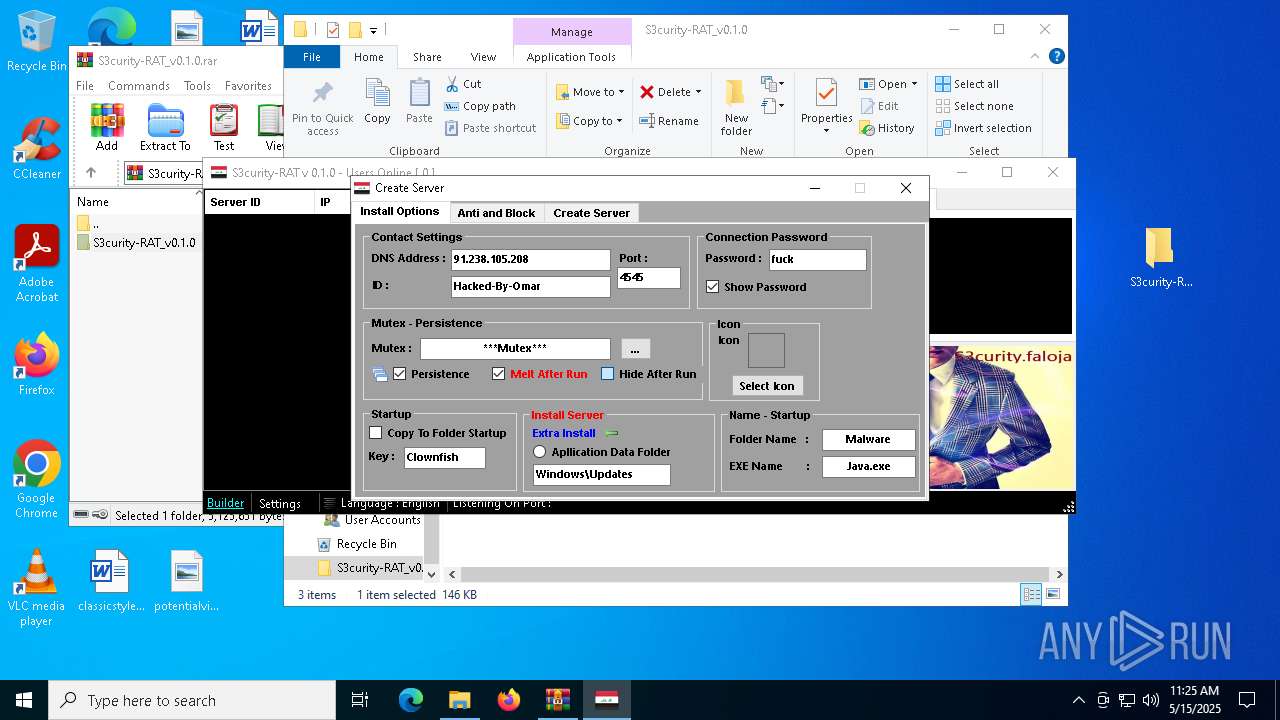
Task: Select the S3curity-RAT_v0.1.0 folder in WinRAR
Action: coord(136,242)
